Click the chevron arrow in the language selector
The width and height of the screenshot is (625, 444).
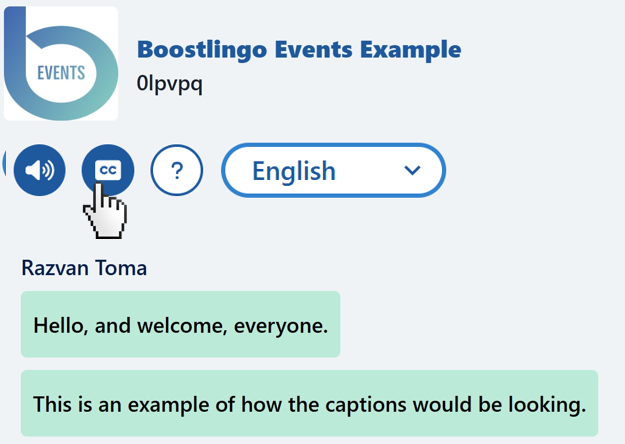click(412, 171)
